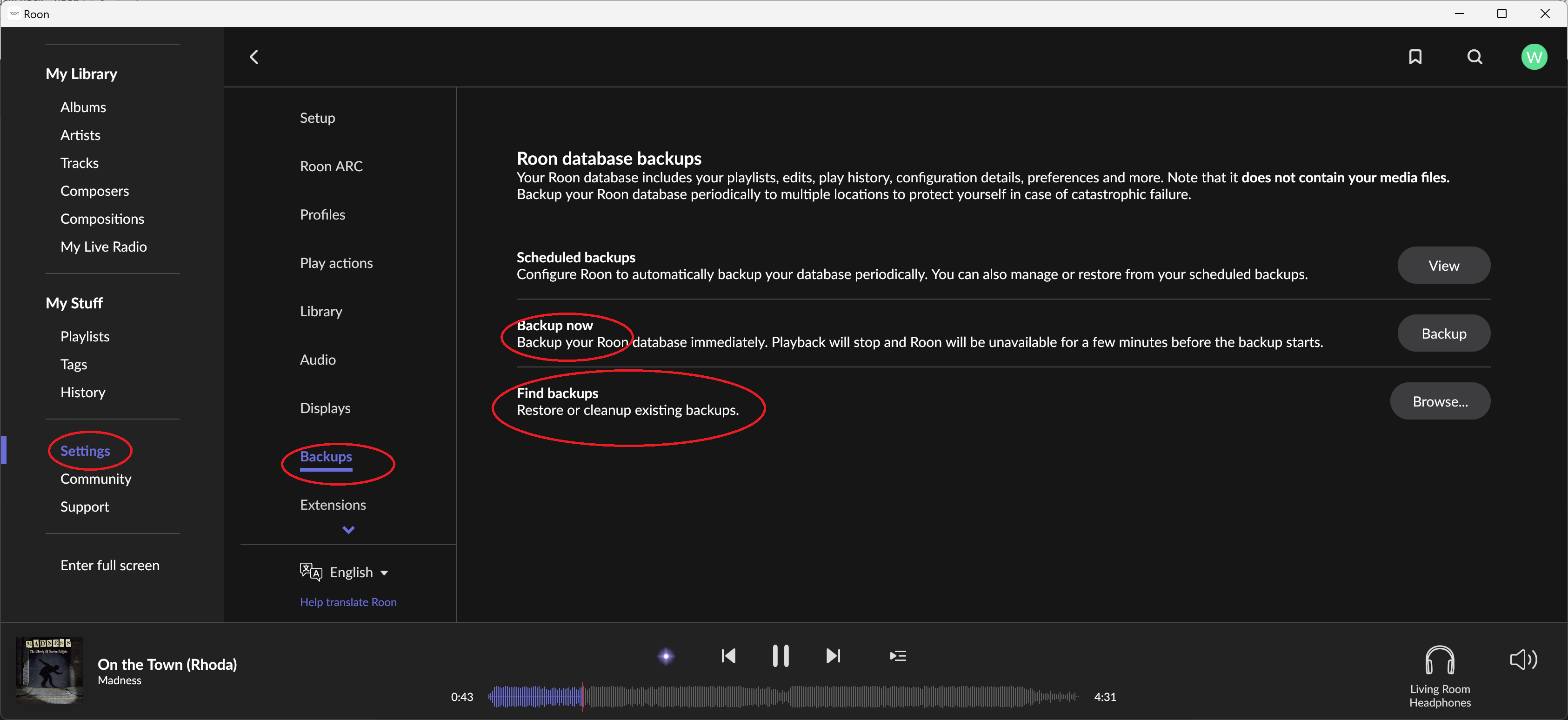This screenshot has width=1568, height=720.
Task: Expand the English language dropdown
Action: [x=359, y=572]
